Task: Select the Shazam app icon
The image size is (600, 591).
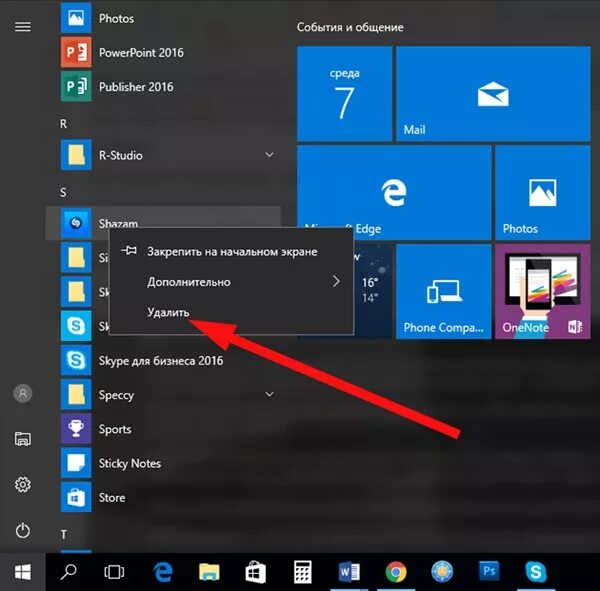Action: click(x=76, y=223)
